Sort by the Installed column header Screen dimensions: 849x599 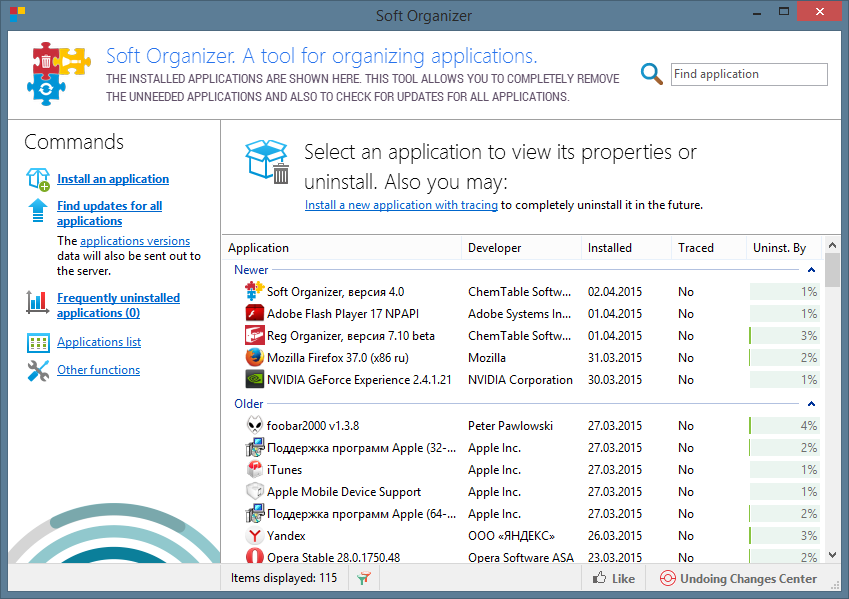pos(625,248)
